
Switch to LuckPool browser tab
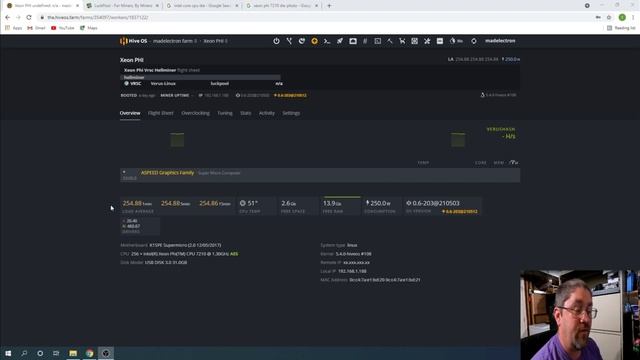(123, 6)
